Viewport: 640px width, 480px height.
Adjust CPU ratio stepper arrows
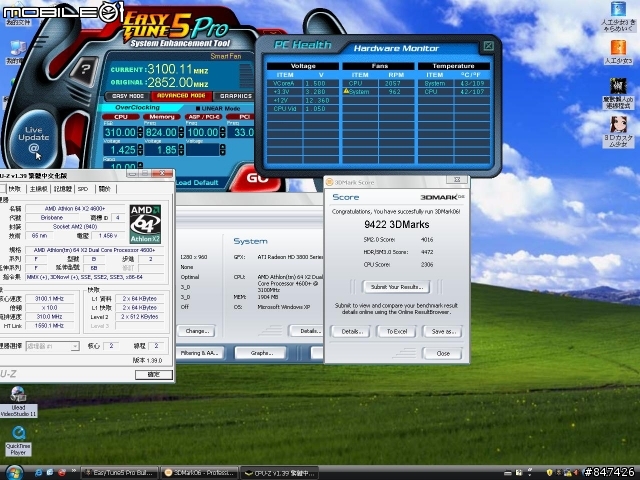pyautogui.click(x=140, y=166)
